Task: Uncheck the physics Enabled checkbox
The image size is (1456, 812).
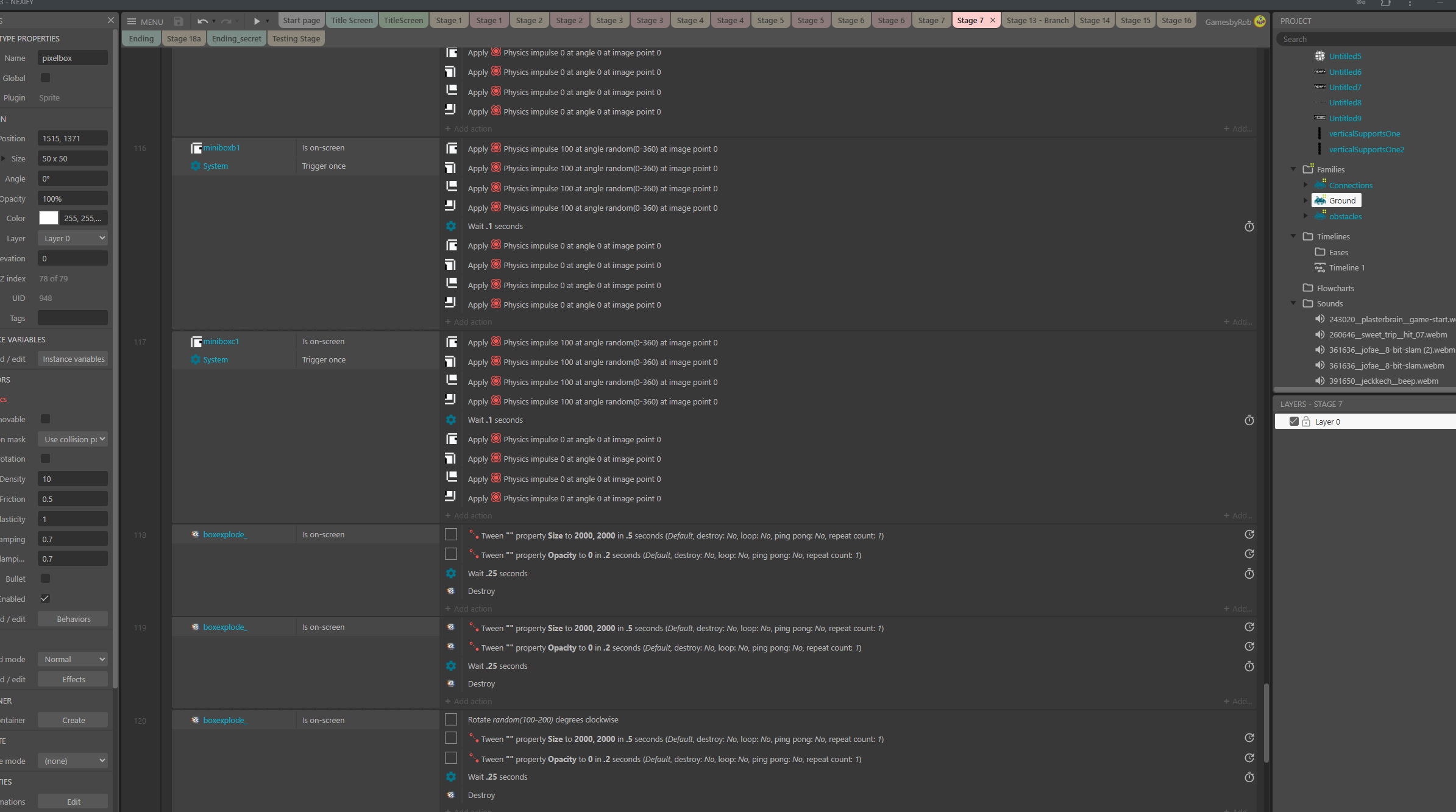Action: point(45,599)
